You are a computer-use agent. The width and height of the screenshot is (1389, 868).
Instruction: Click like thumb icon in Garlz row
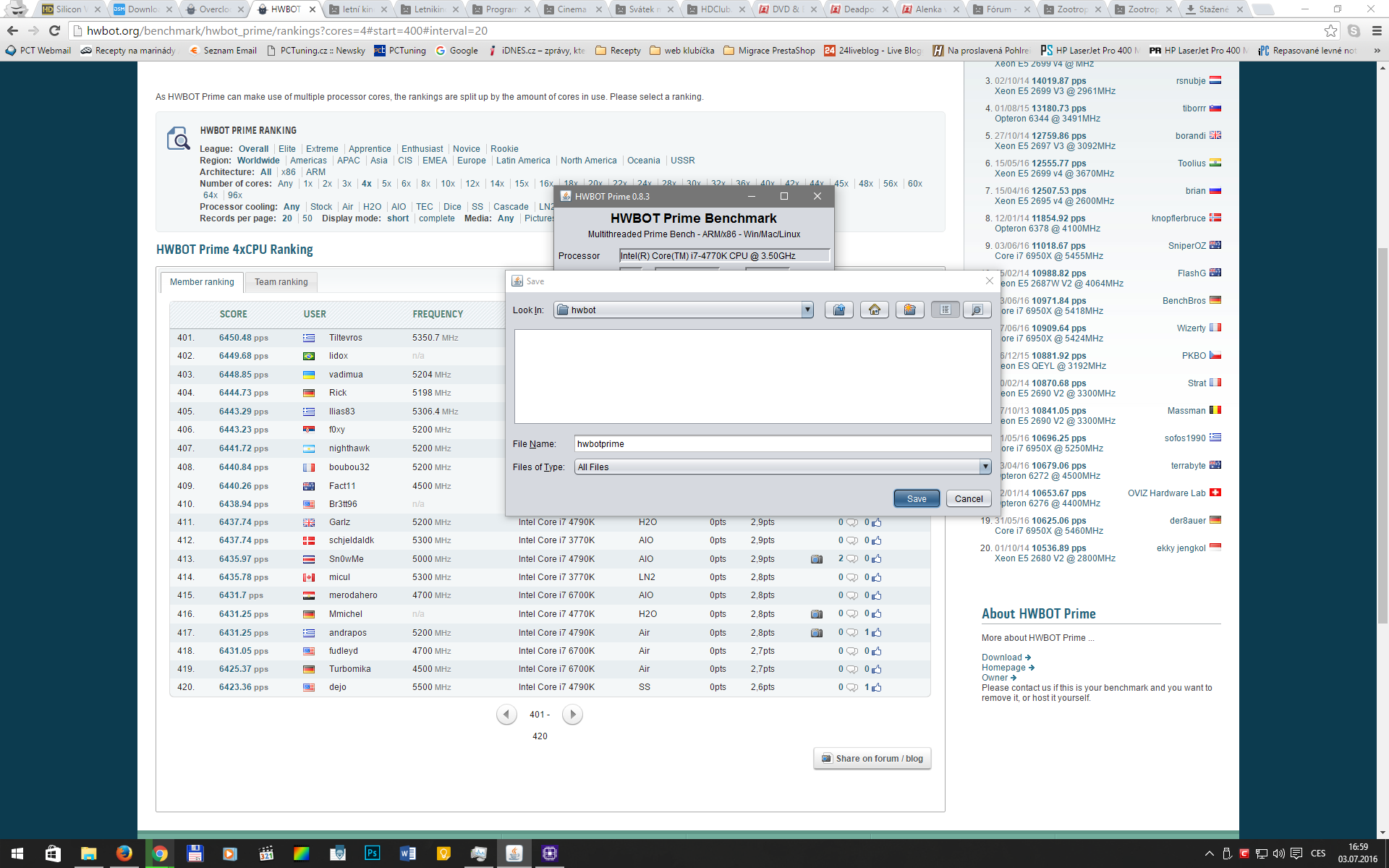coord(877,522)
